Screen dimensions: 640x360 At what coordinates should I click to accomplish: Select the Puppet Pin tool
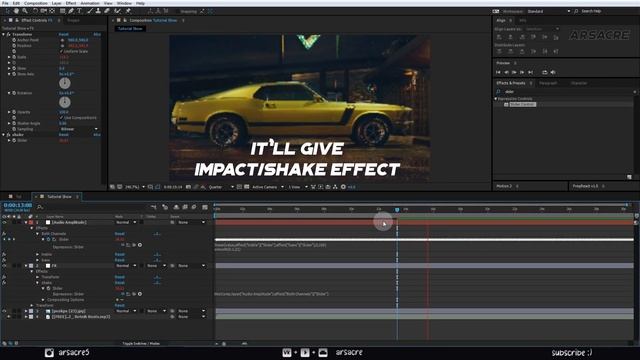(128, 11)
